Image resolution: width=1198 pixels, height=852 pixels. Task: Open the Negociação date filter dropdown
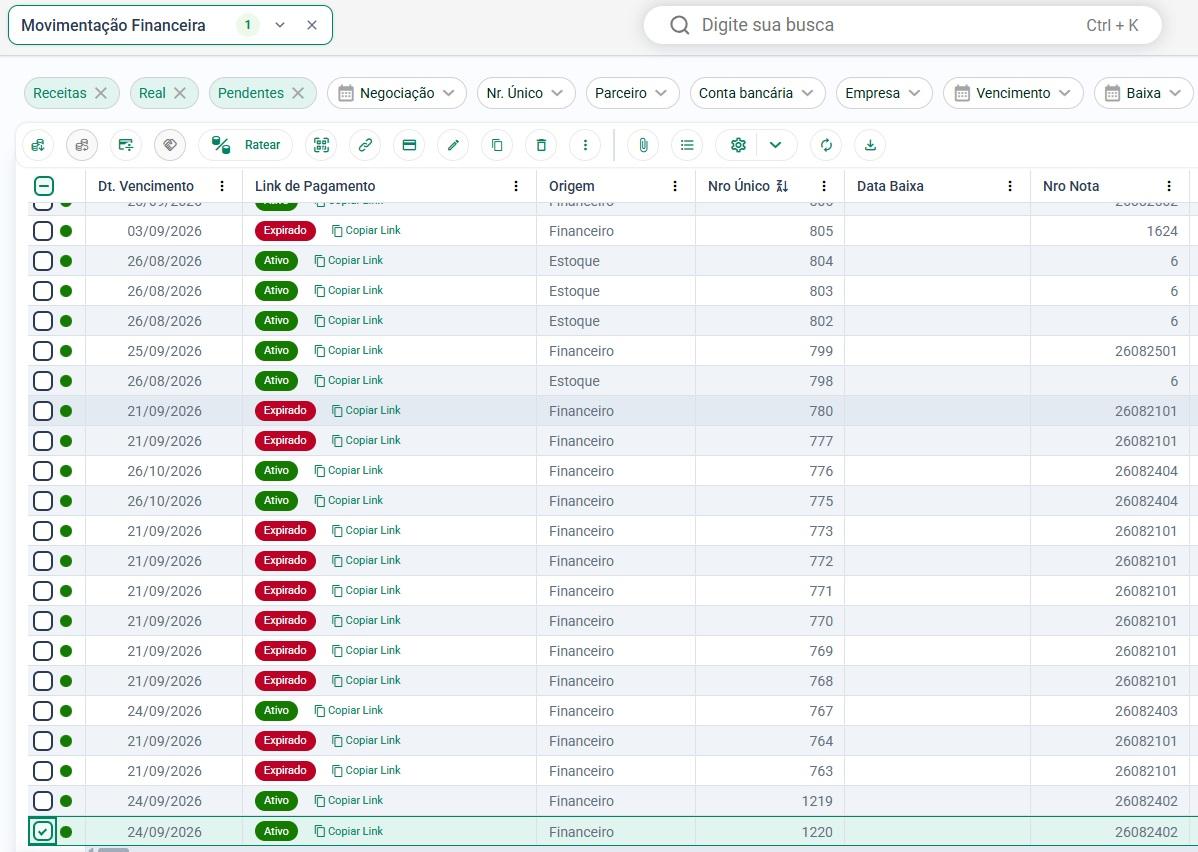tap(397, 93)
